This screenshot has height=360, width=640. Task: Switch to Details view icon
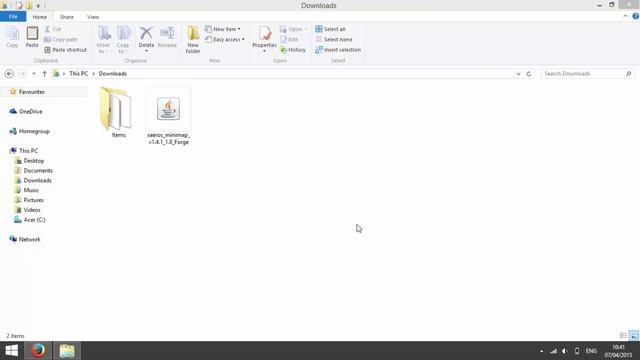pos(623,336)
